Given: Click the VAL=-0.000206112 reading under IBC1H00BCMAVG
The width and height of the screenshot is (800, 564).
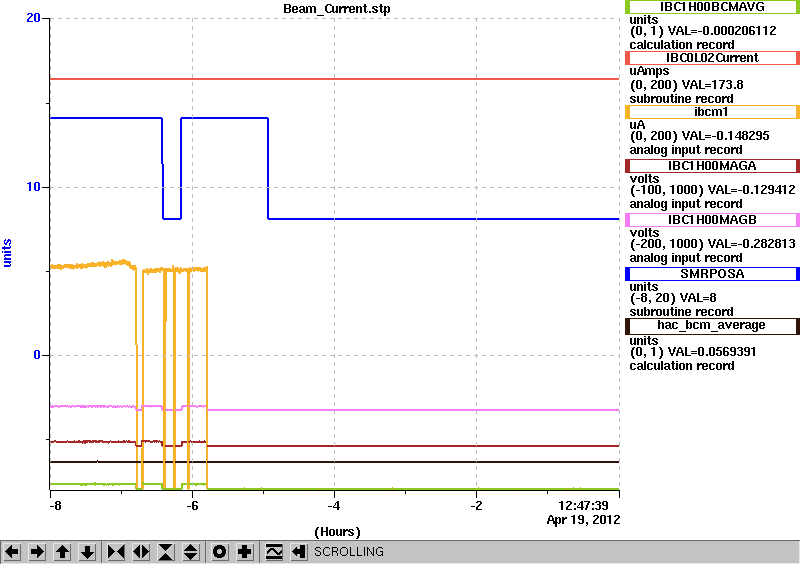Looking at the screenshot, I should 722,31.
